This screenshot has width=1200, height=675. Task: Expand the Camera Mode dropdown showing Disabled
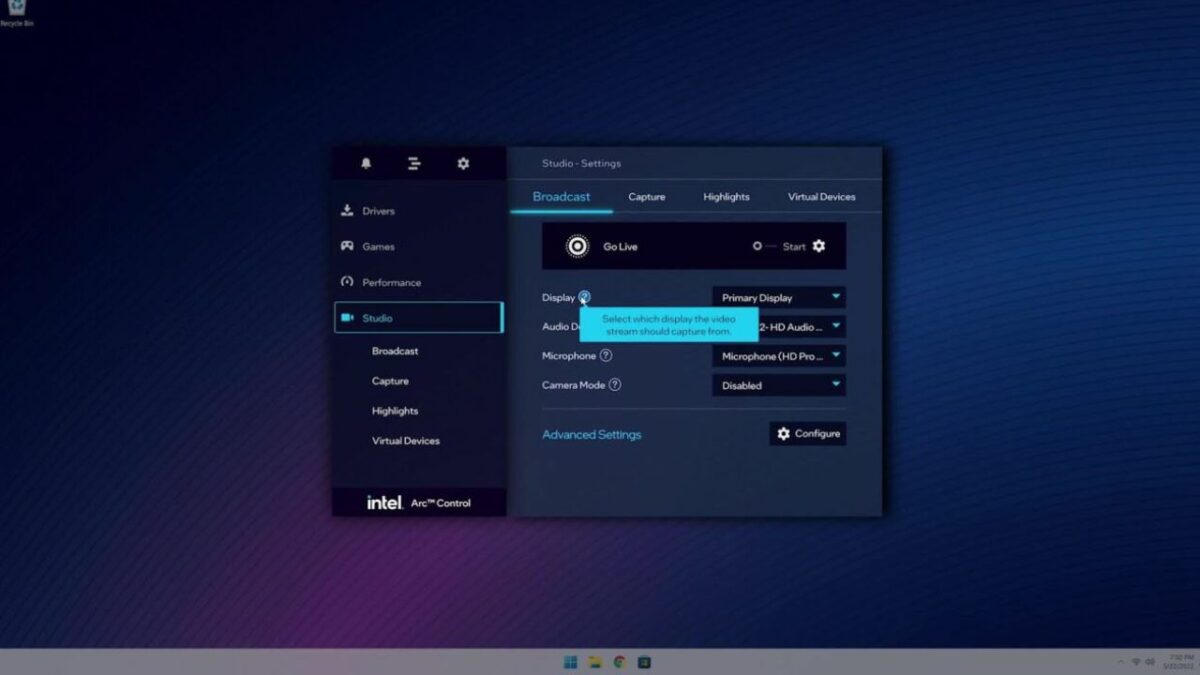778,384
